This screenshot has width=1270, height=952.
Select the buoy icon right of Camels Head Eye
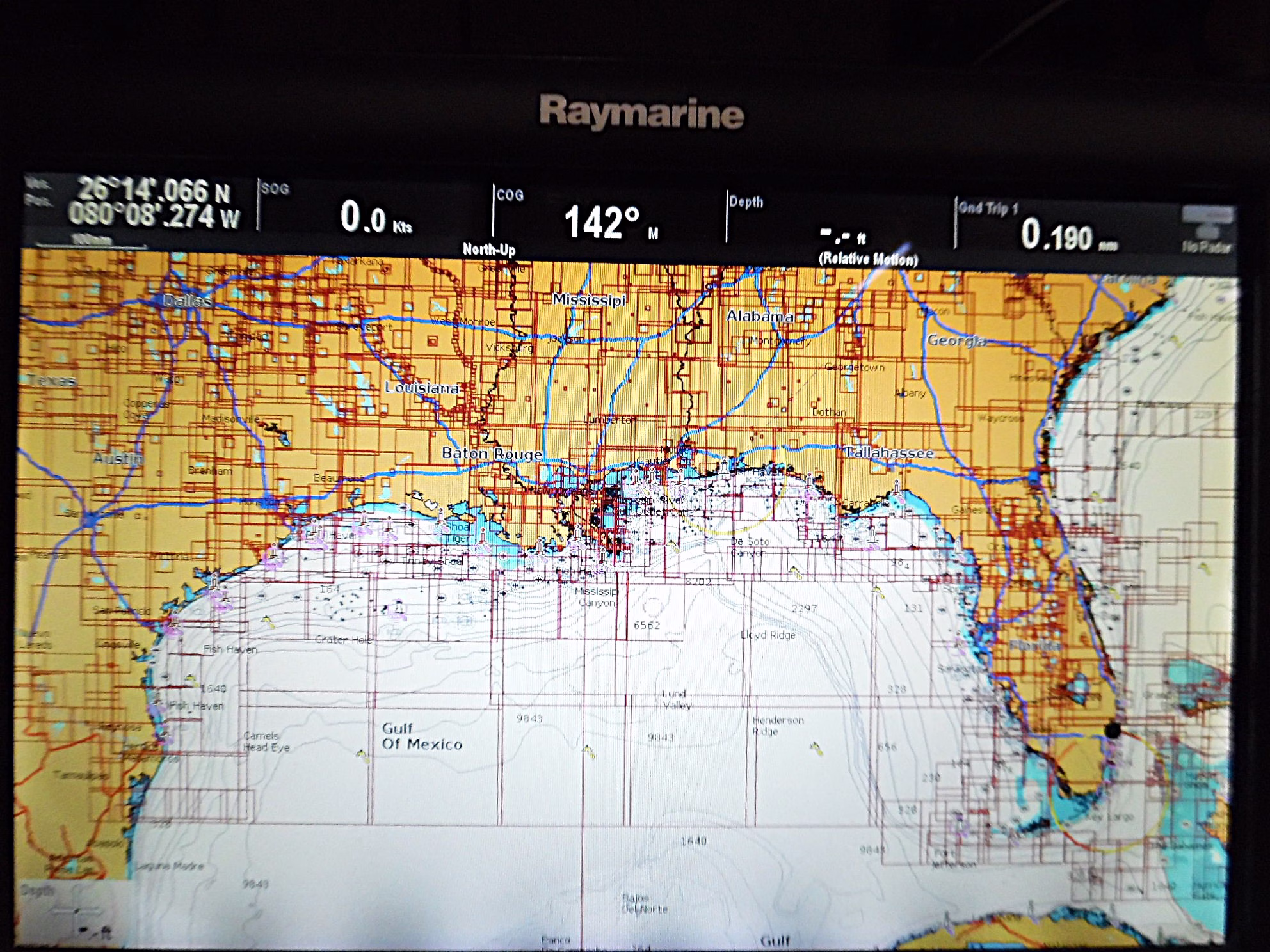point(362,756)
